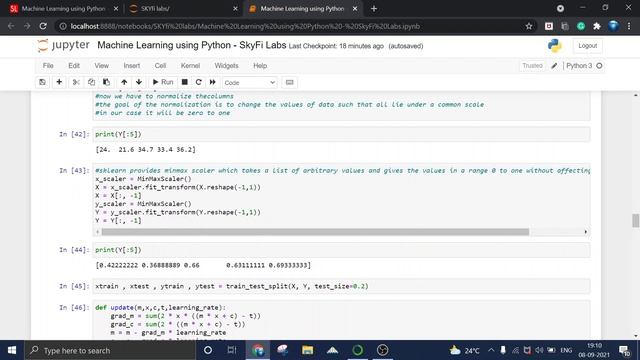Show hidden system tray icons

(491, 350)
